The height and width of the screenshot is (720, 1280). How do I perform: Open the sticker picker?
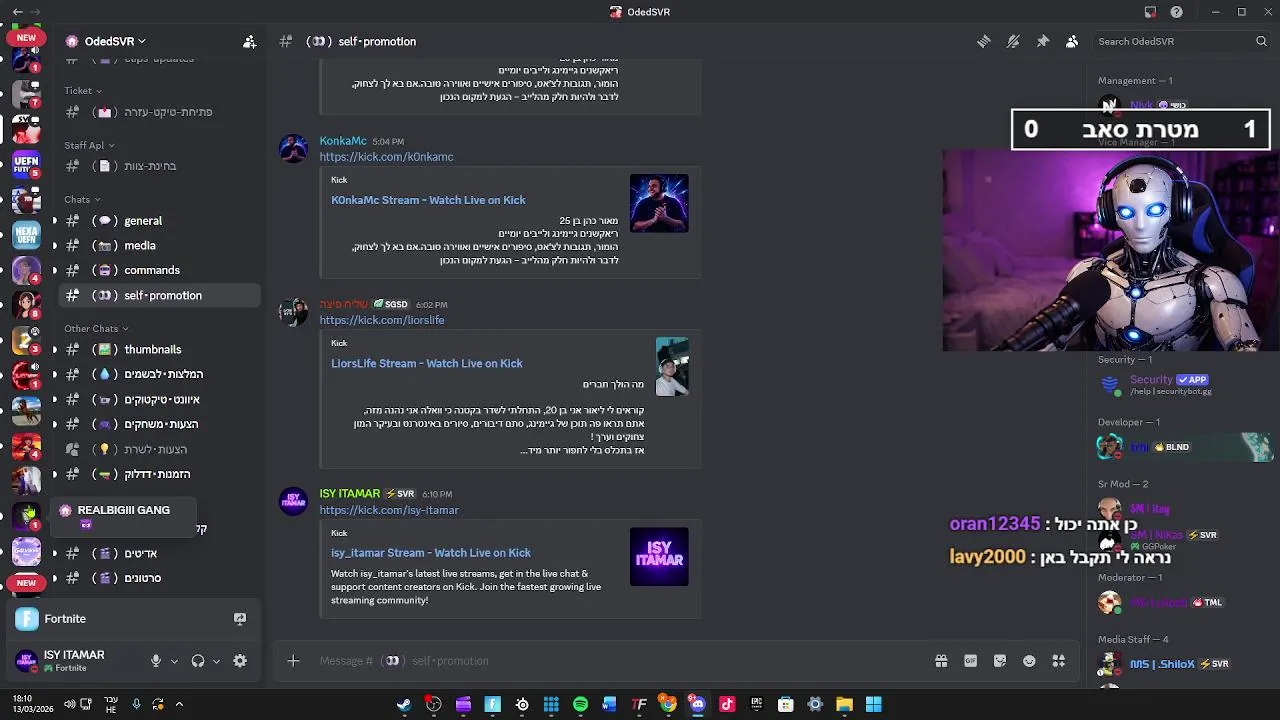pos(1000,661)
